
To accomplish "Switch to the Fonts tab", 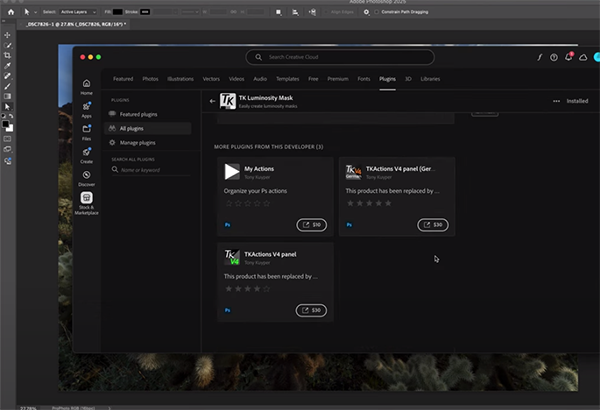I will 364,79.
